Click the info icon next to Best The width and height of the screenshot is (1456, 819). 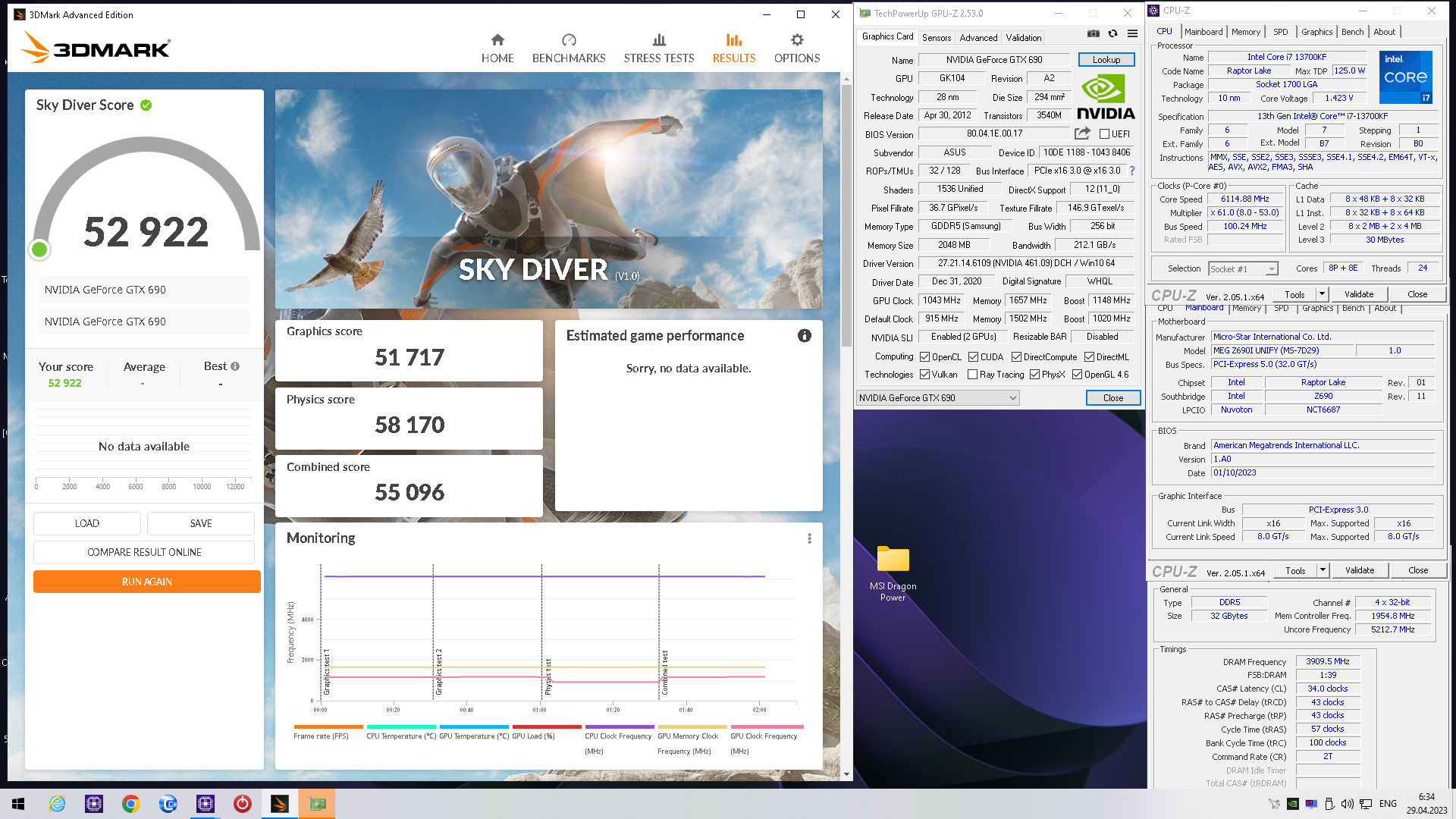pos(235,366)
